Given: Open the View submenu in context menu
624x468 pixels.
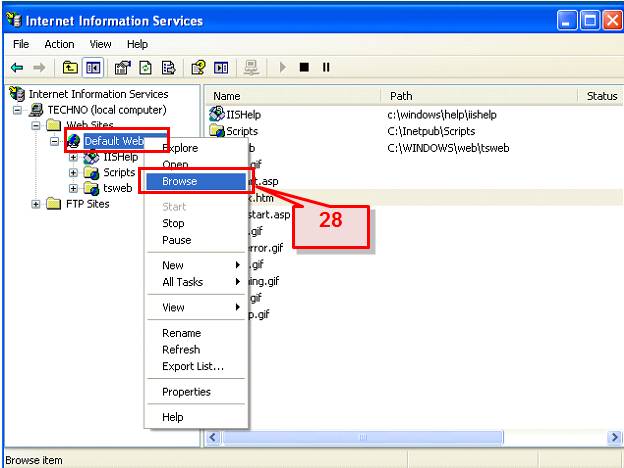Looking at the screenshot, I should click(x=196, y=307).
